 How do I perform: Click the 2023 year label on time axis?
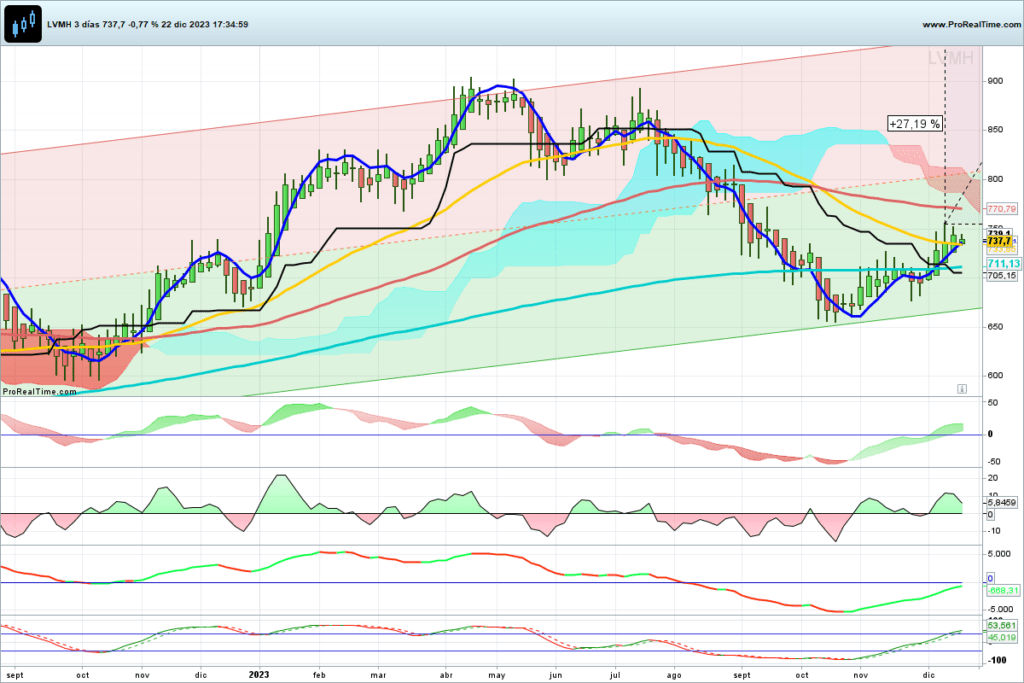pyautogui.click(x=259, y=675)
